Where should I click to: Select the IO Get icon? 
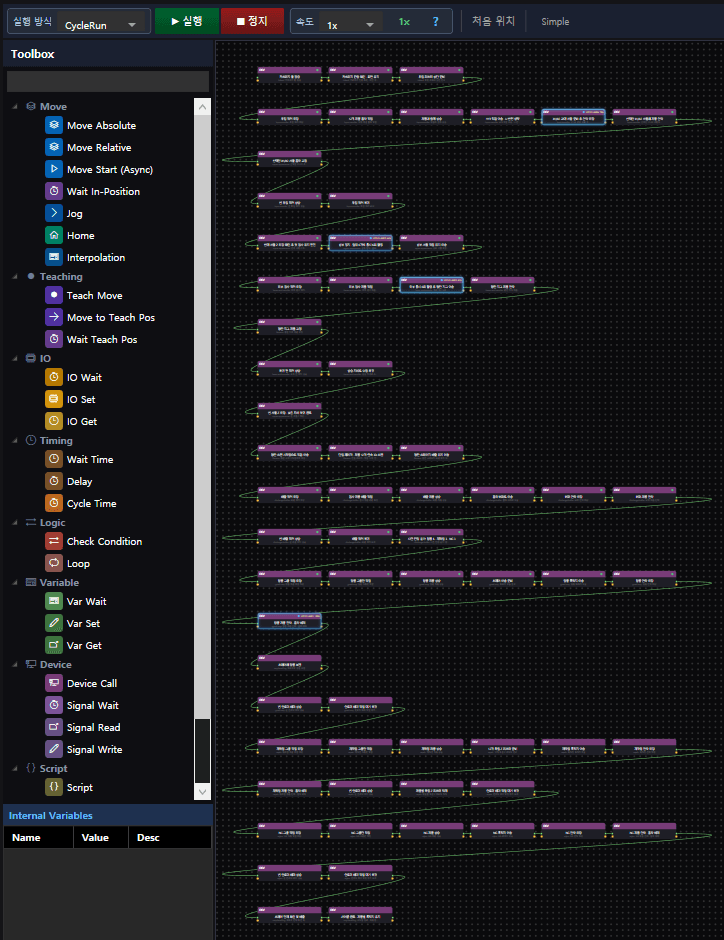point(54,421)
